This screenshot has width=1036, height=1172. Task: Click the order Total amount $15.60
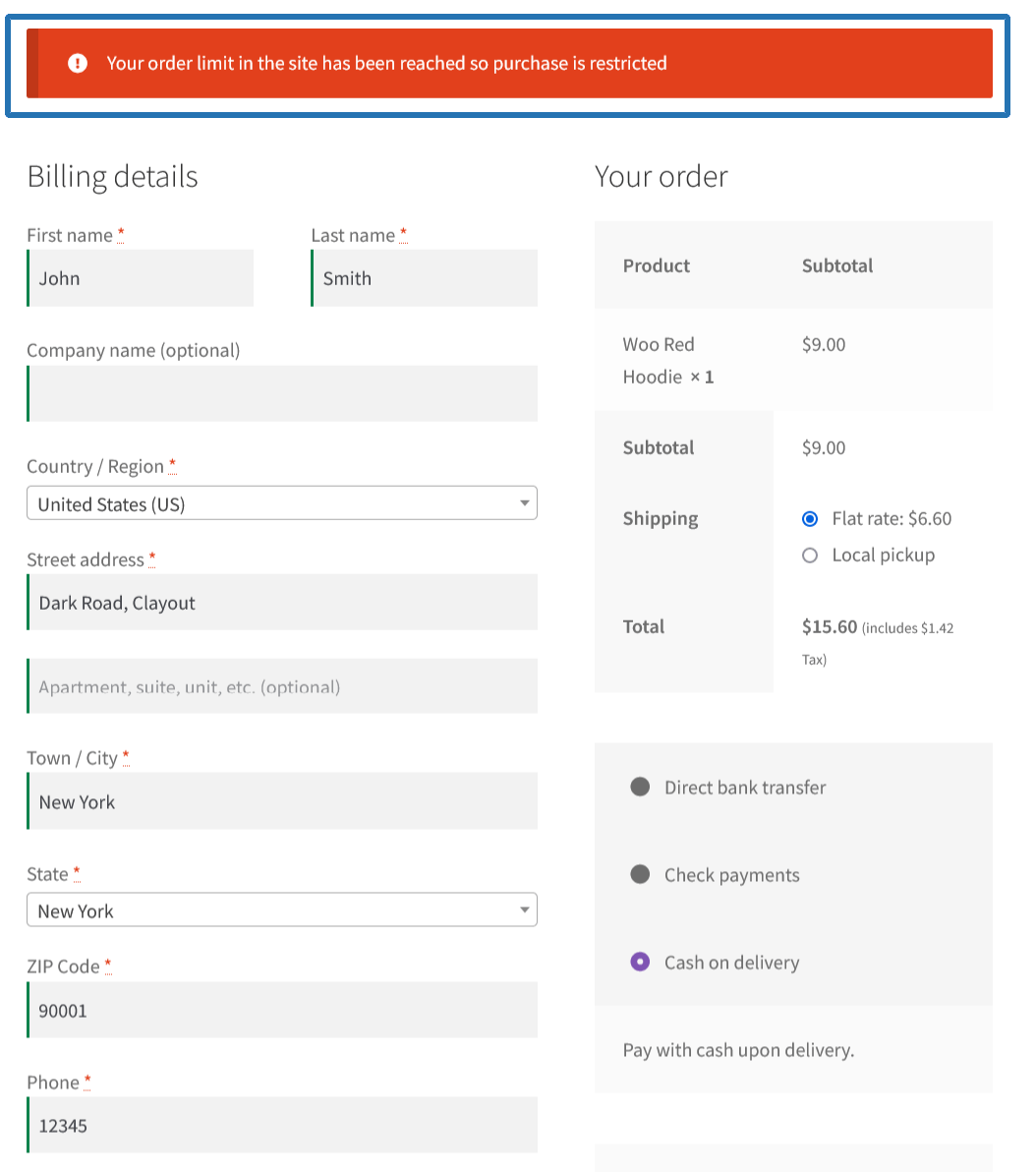830,626
